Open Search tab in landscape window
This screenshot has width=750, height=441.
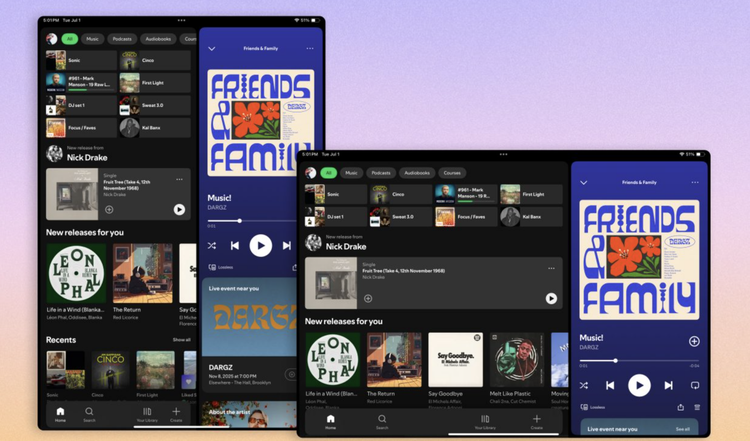382,421
